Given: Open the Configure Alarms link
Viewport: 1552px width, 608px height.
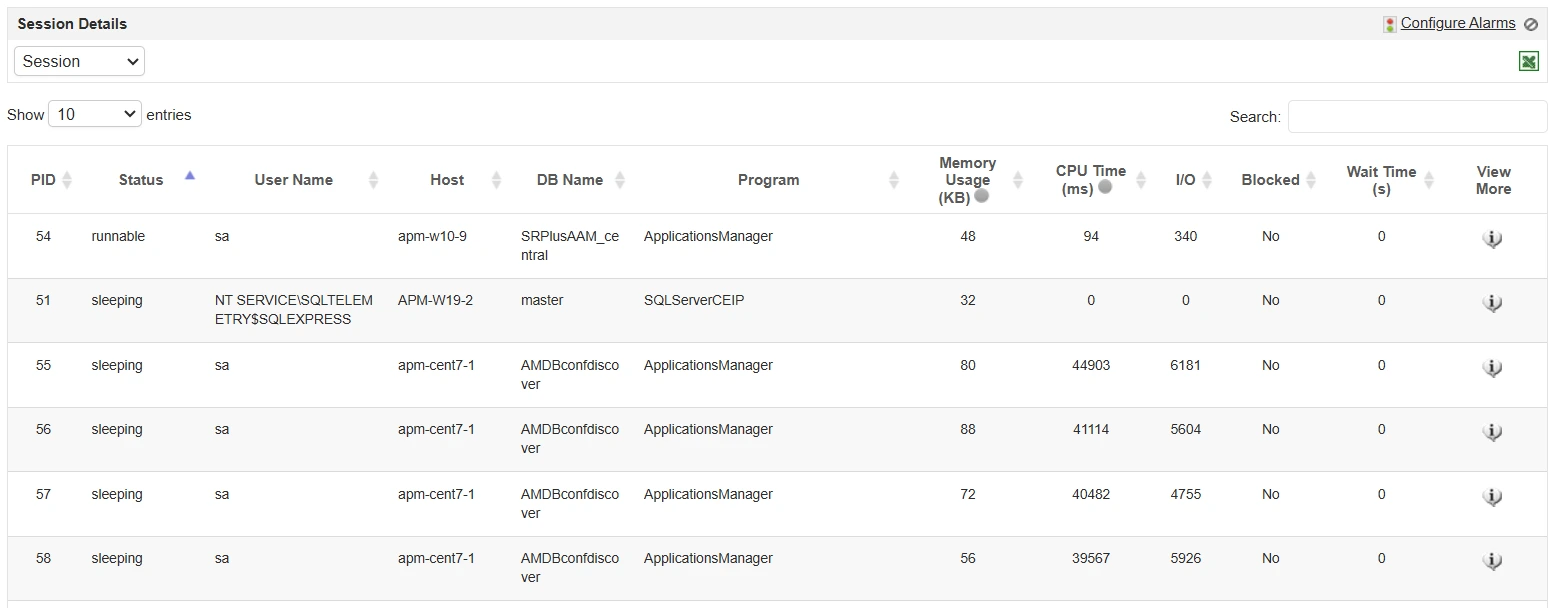Looking at the screenshot, I should click(1459, 22).
